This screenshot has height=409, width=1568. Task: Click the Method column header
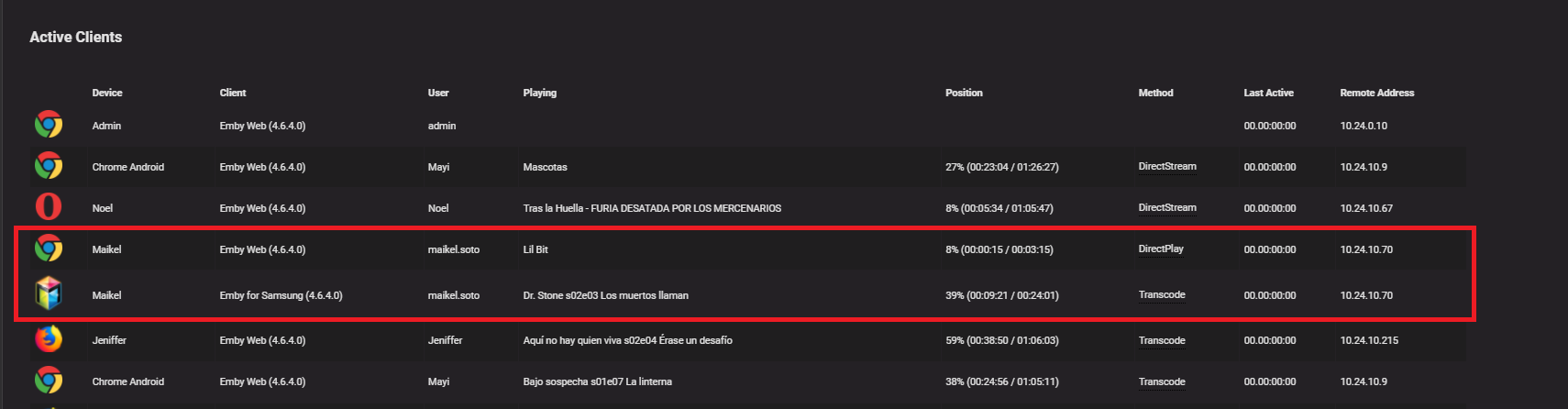point(1155,93)
